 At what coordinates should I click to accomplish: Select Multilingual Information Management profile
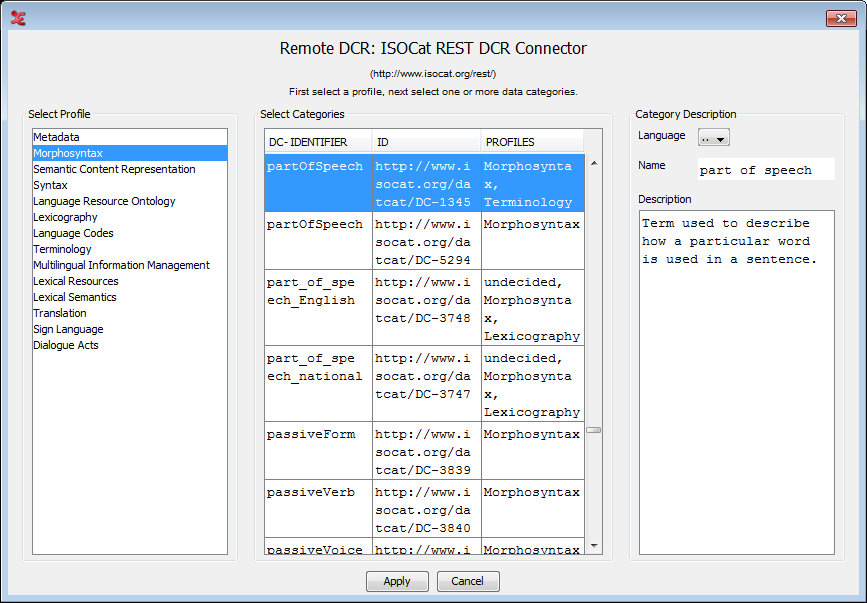[x=129, y=265]
